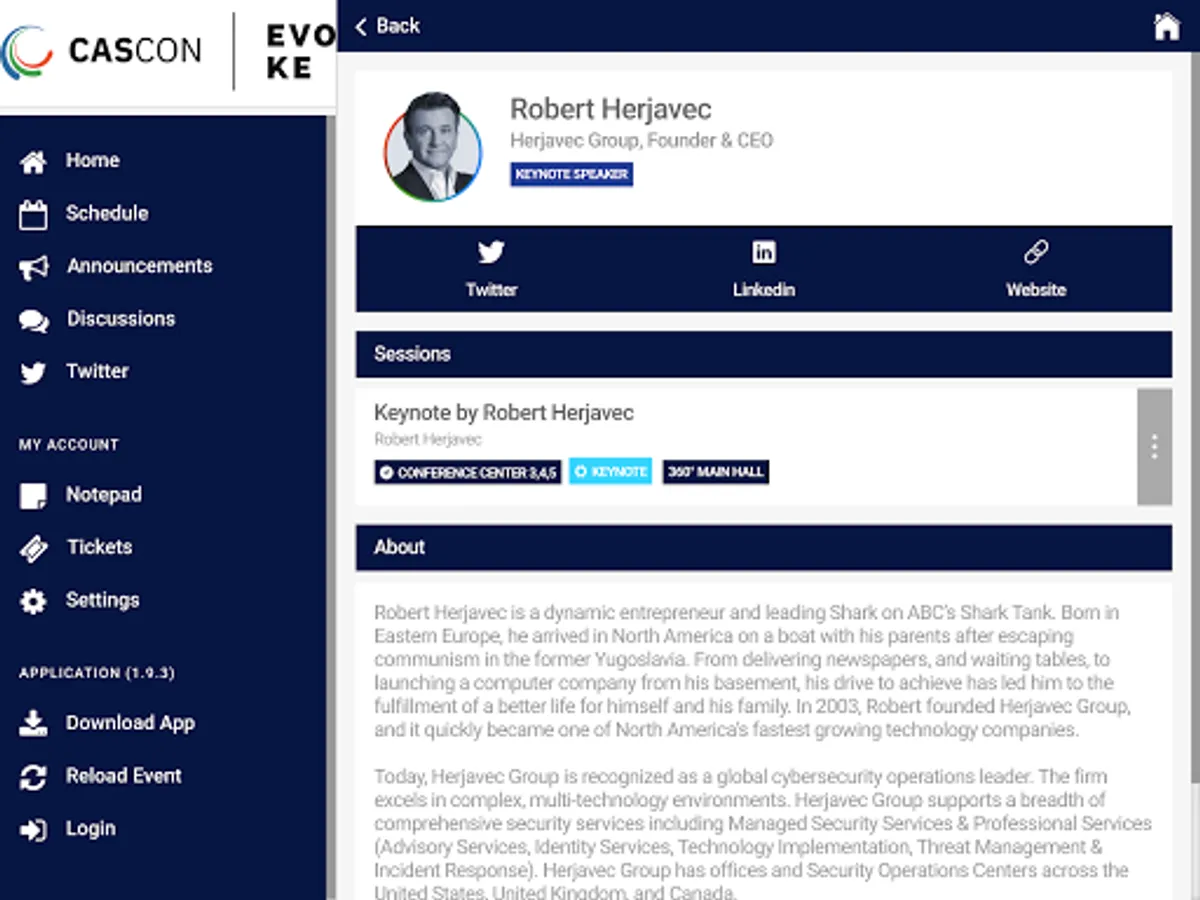Screen dimensions: 1200x900
Task: Click Robert Herjavec's profile photo
Action: point(433,147)
